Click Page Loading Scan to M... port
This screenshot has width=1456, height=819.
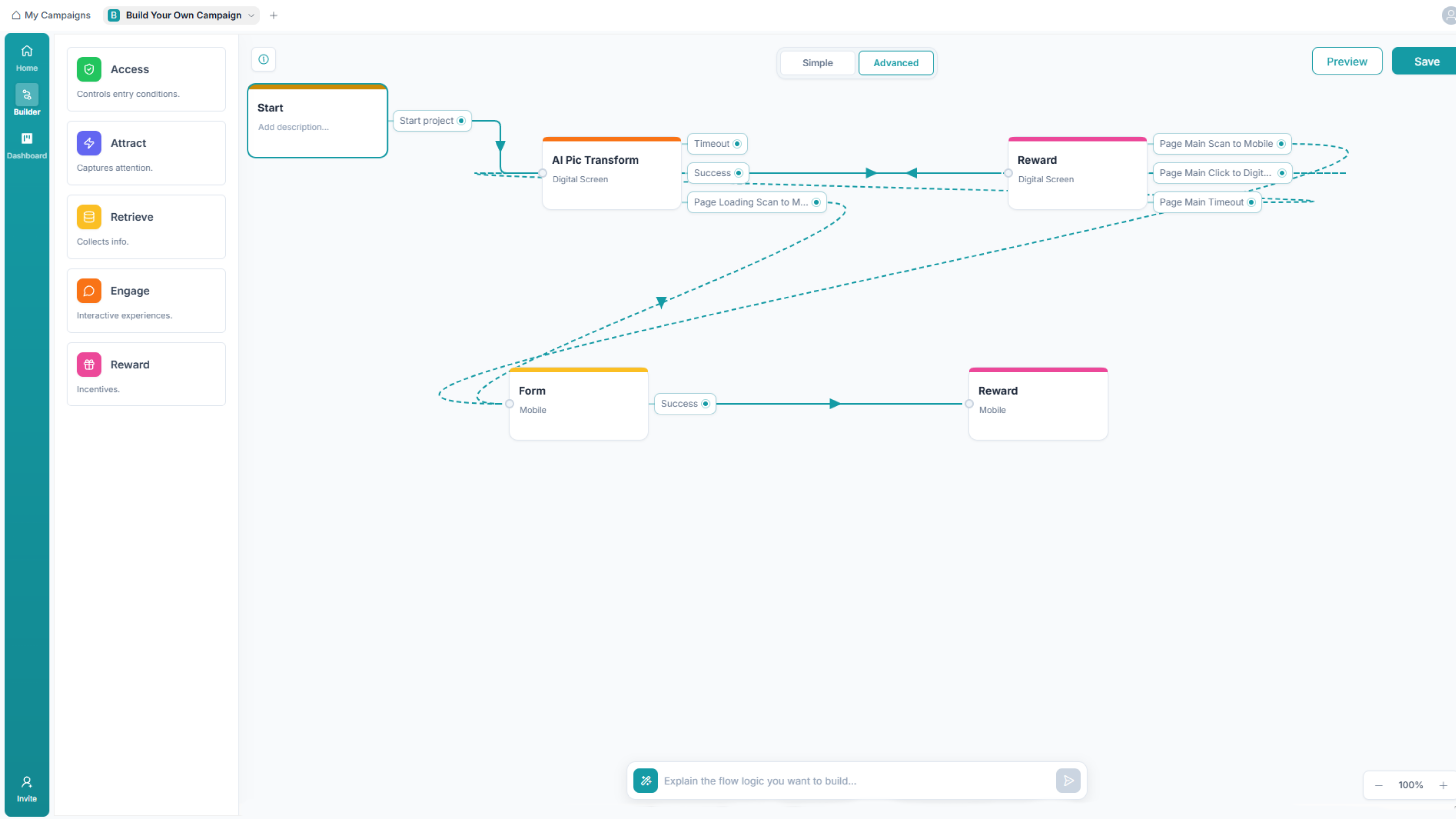pos(816,202)
